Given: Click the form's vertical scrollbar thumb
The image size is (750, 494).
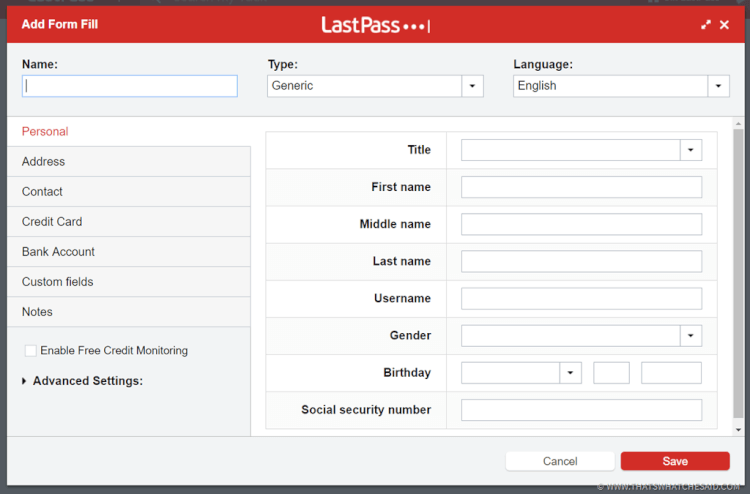Looking at the screenshot, I should [x=738, y=274].
